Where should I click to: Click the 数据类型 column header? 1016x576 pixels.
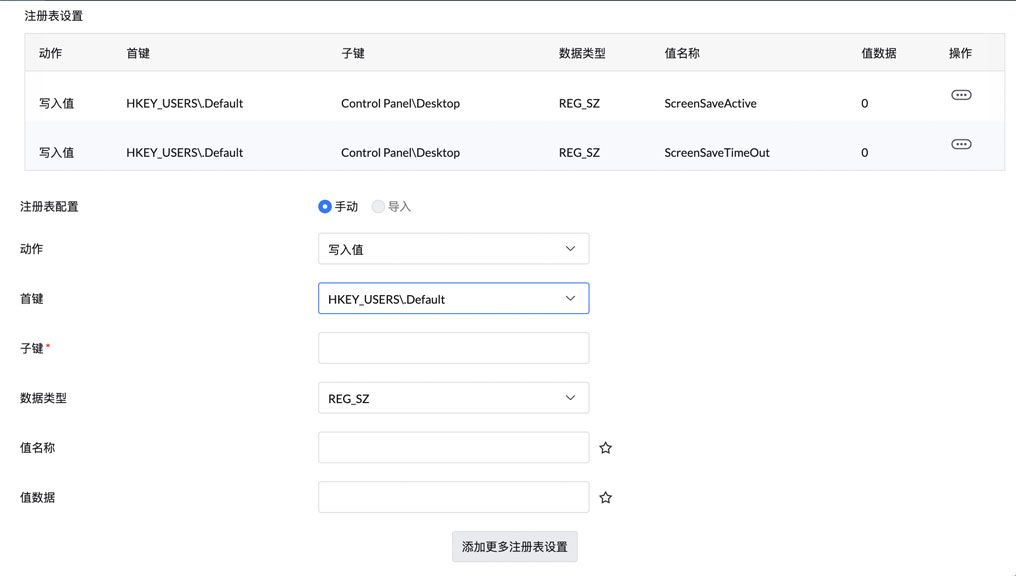(582, 53)
